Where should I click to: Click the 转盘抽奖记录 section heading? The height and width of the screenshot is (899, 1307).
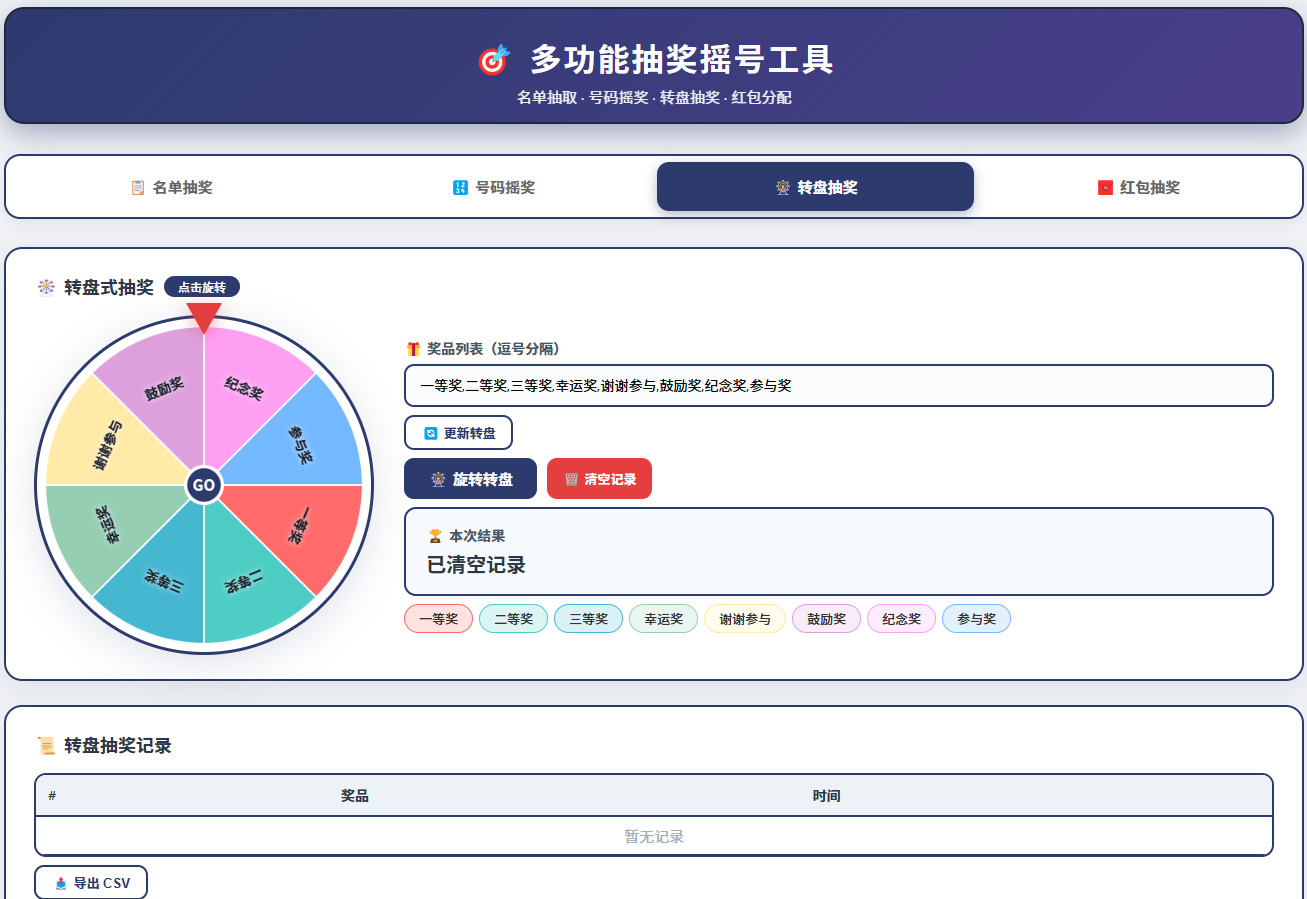118,745
